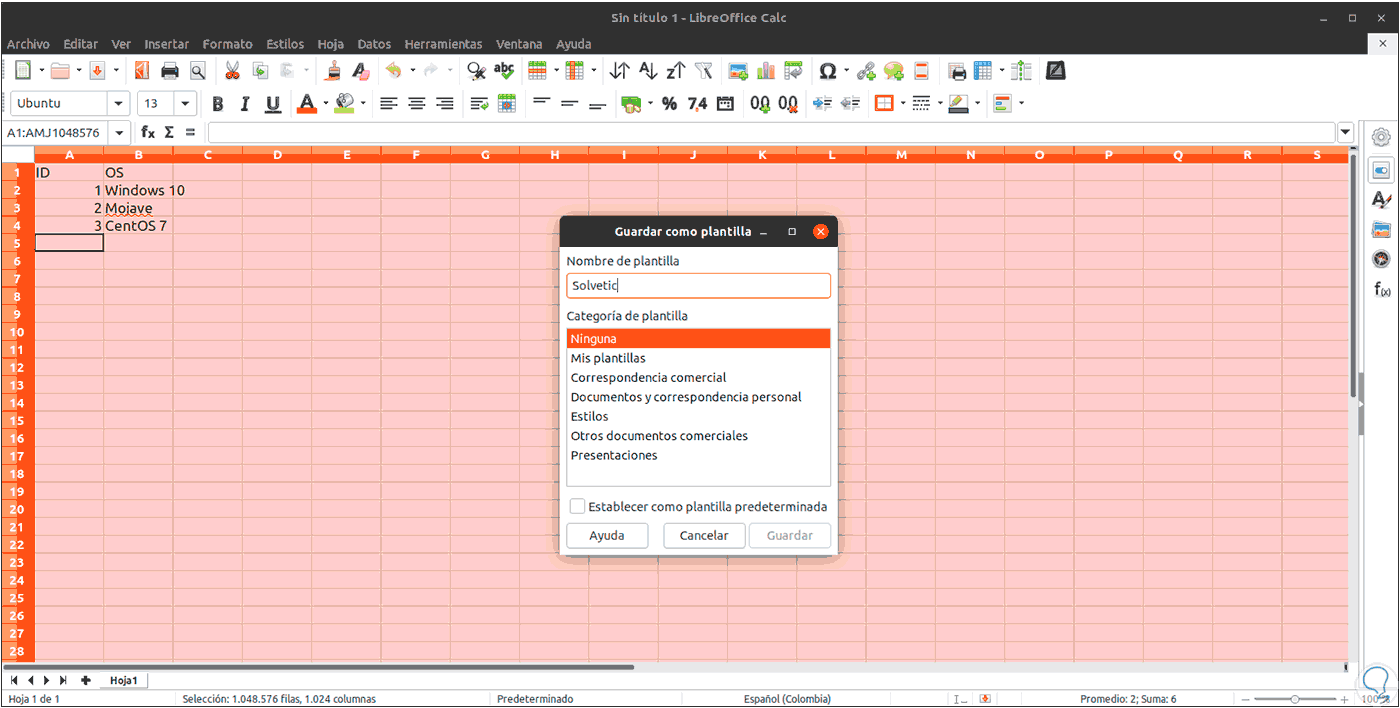
Task: Click the Insert Special Character omega icon
Action: [x=827, y=71]
